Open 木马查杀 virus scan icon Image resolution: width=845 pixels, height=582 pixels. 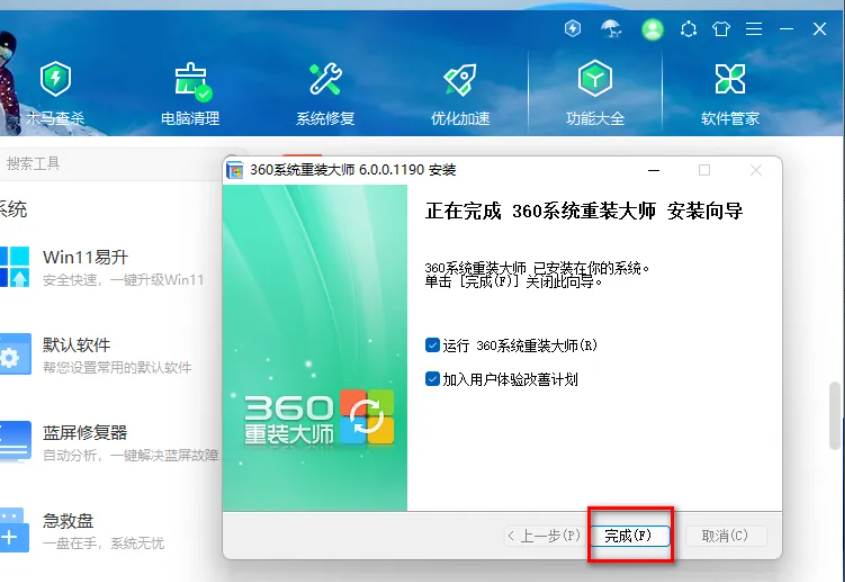(55, 80)
